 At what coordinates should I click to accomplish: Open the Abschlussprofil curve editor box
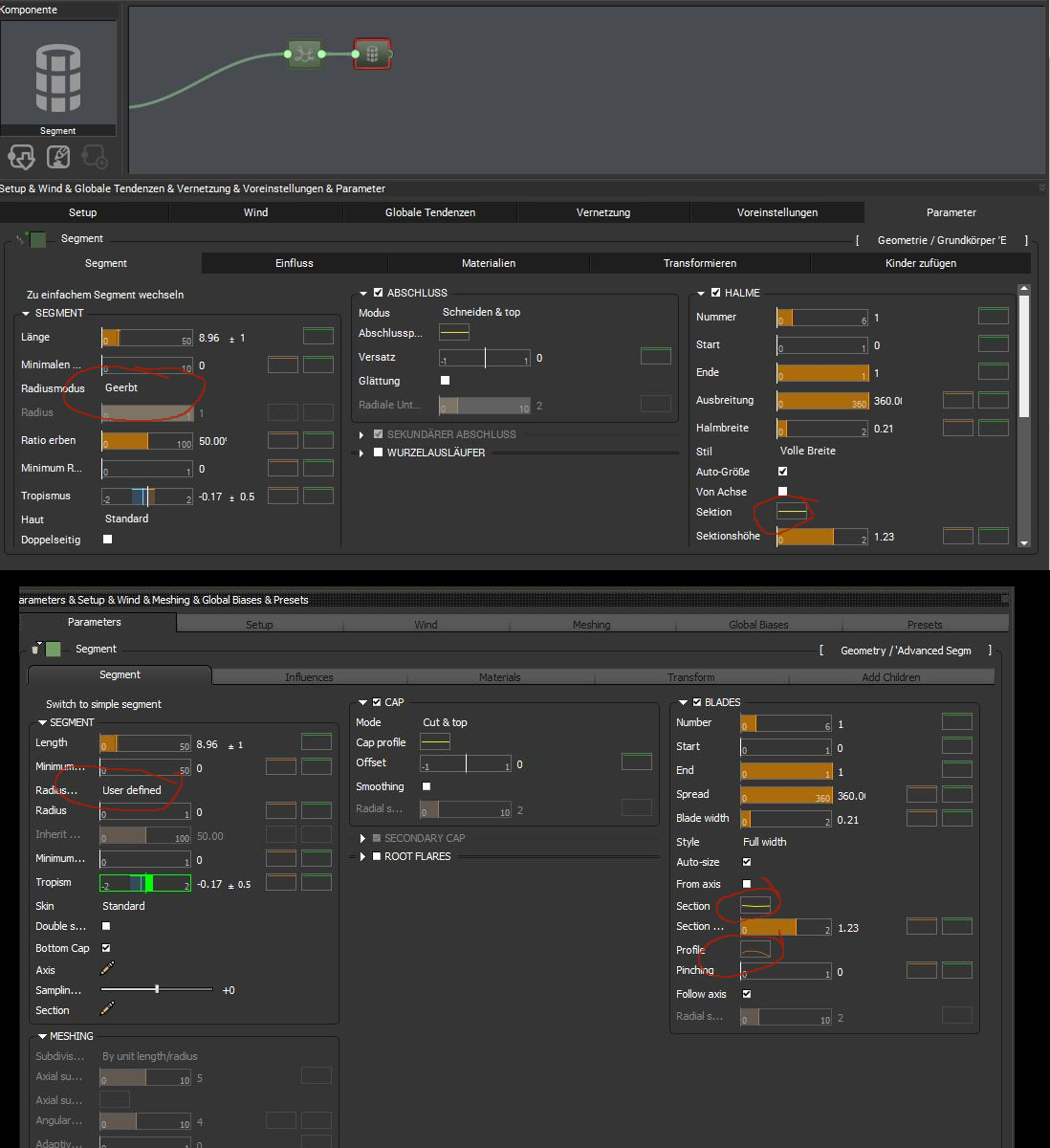454,333
